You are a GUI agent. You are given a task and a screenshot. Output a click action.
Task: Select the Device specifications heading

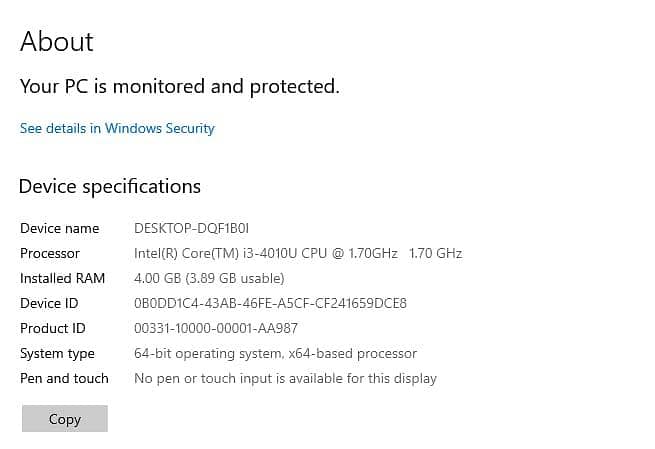(x=110, y=187)
